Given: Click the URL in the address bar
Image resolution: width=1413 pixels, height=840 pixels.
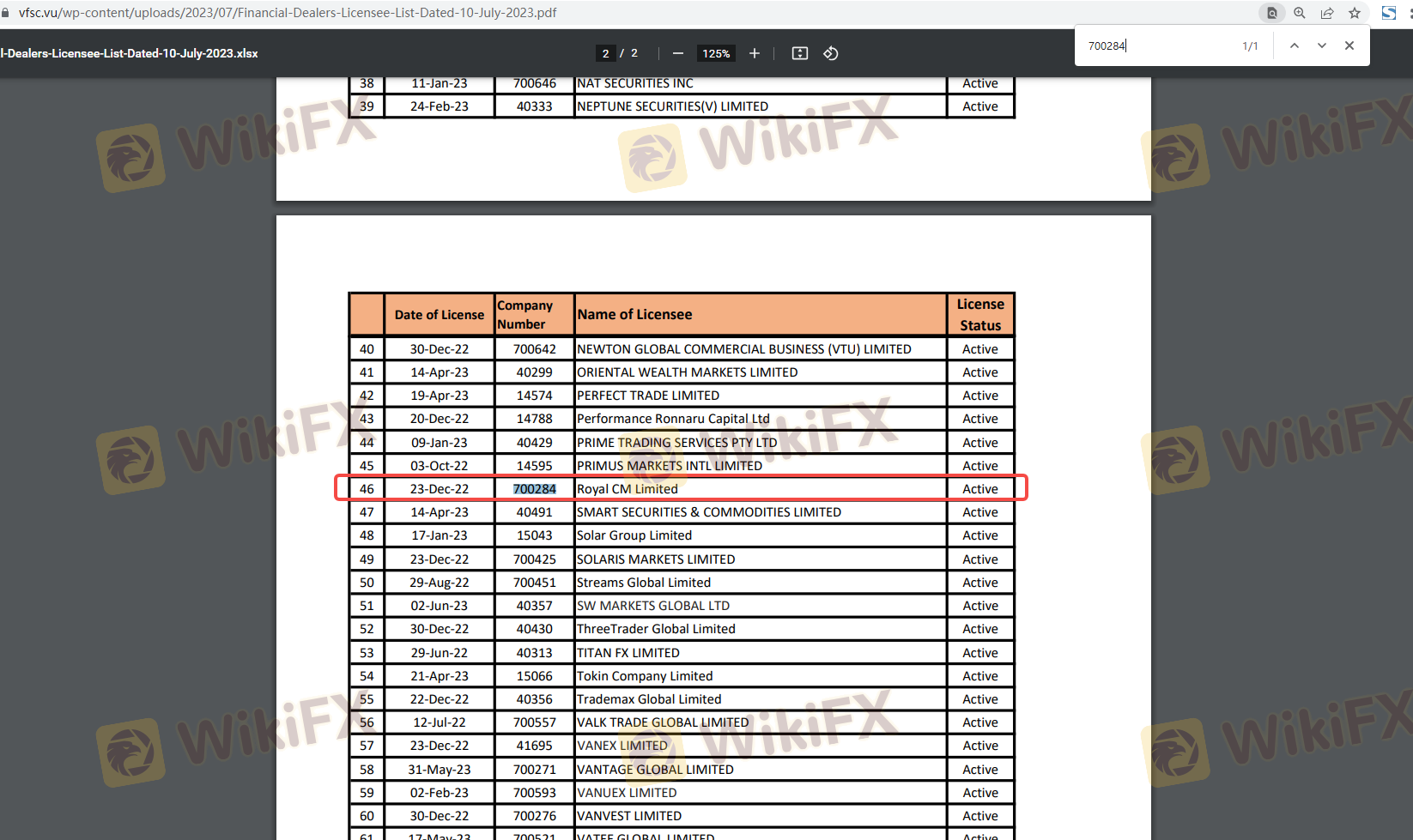Looking at the screenshot, I should (288, 13).
